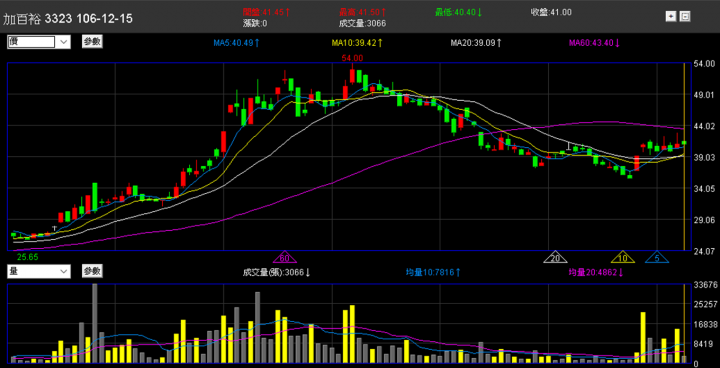Click the 39.03 price axis label
The height and width of the screenshot is (368, 720).
pos(705,157)
